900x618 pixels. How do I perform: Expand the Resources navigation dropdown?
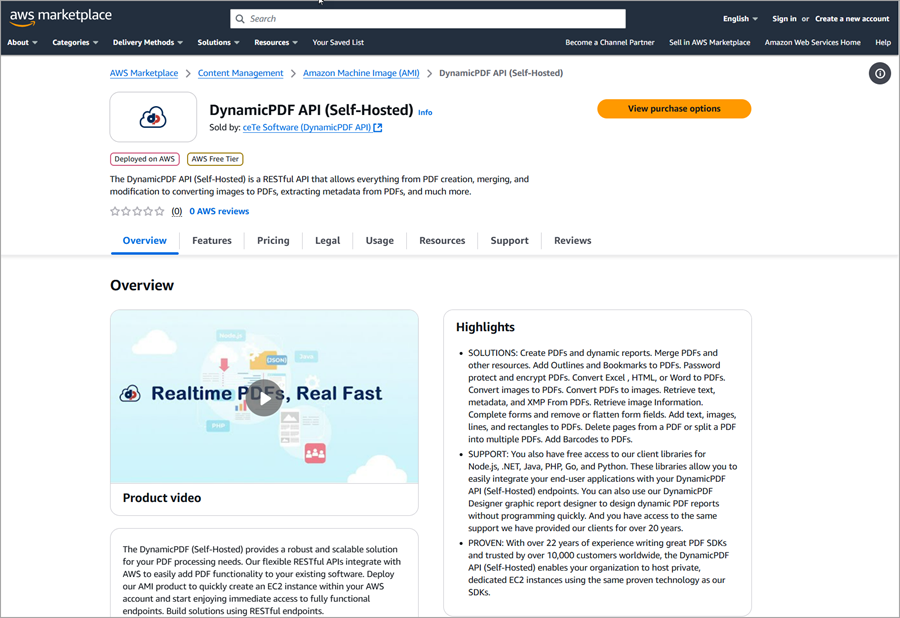pyautogui.click(x=276, y=42)
